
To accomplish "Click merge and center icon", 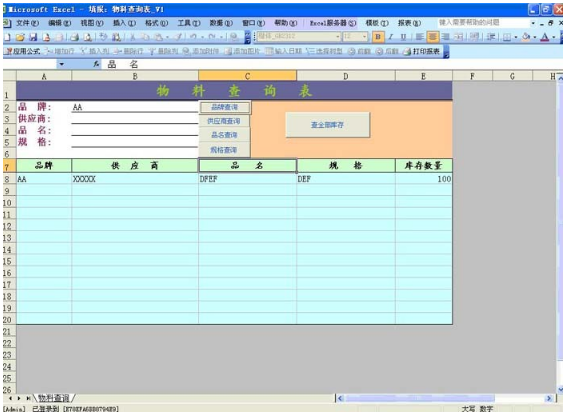I will coord(458,37).
